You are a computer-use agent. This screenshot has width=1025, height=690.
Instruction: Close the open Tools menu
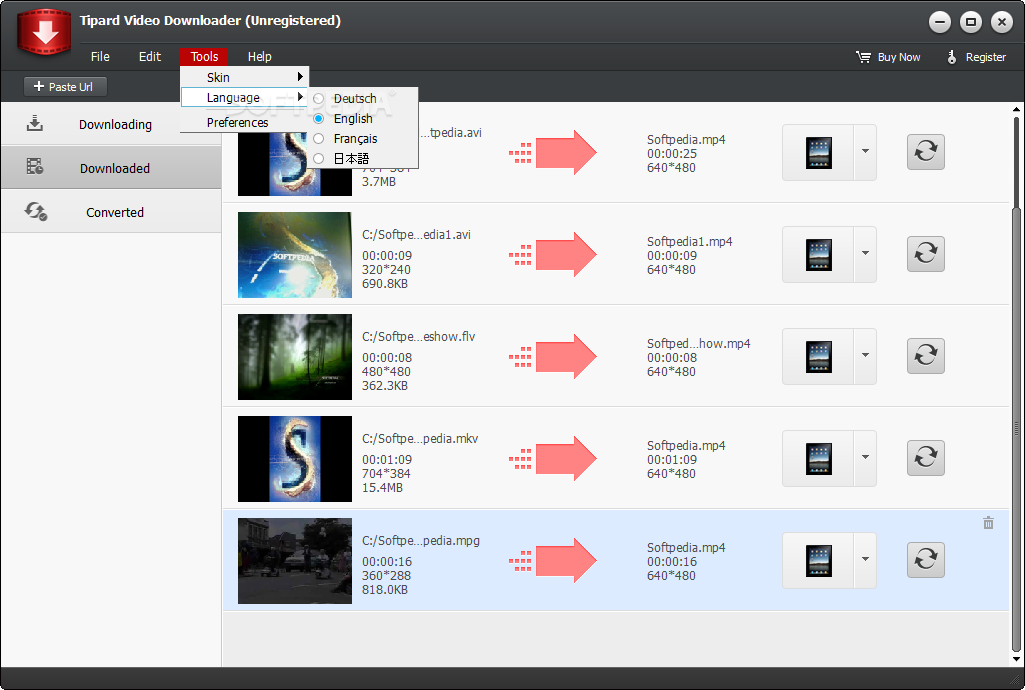(x=204, y=57)
